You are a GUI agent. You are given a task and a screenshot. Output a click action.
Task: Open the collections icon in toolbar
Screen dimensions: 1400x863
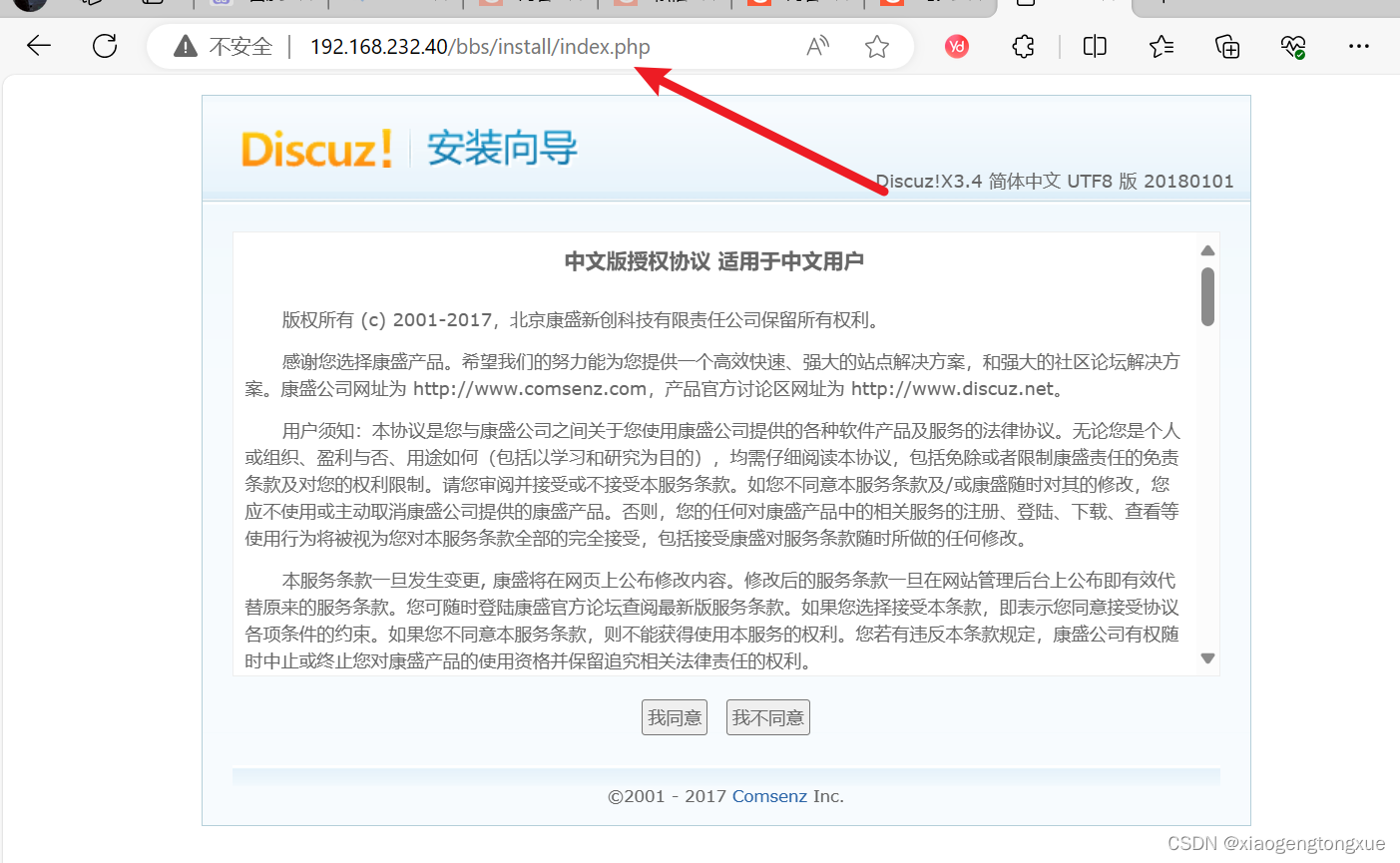click(x=1226, y=46)
